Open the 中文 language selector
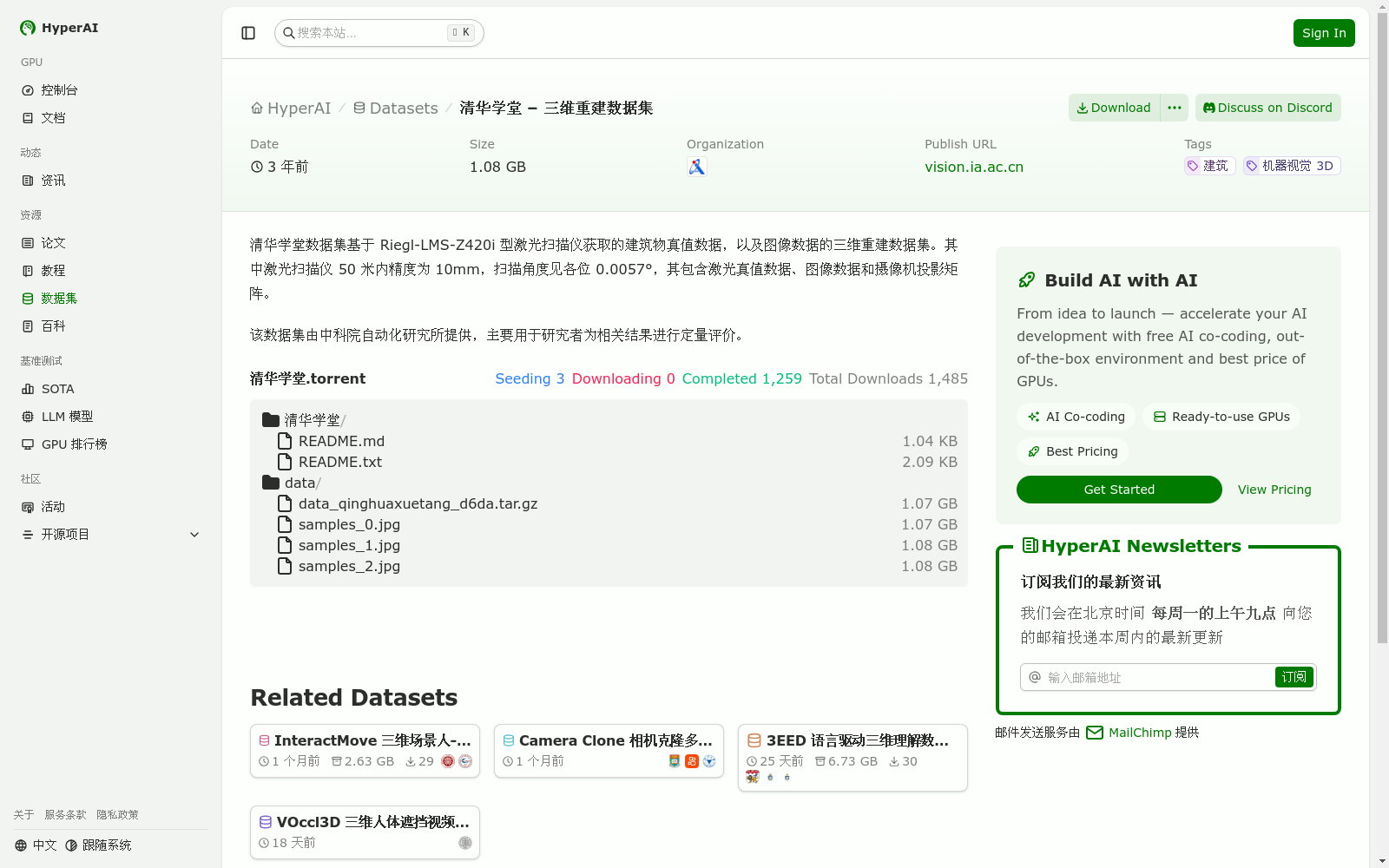 pos(36,845)
